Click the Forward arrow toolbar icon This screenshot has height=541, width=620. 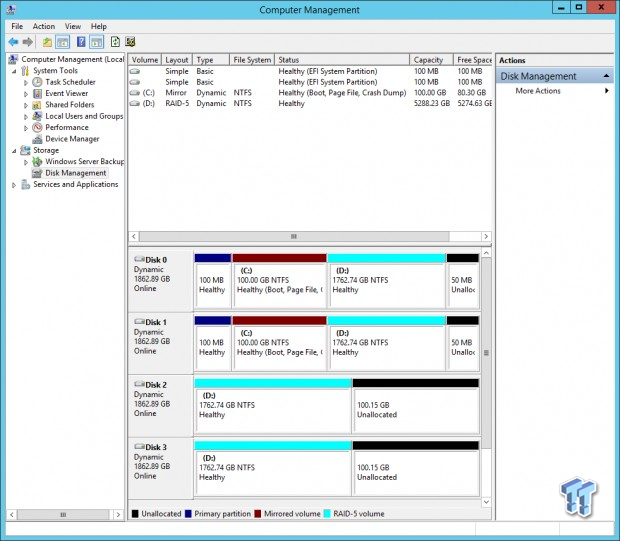tap(28, 42)
